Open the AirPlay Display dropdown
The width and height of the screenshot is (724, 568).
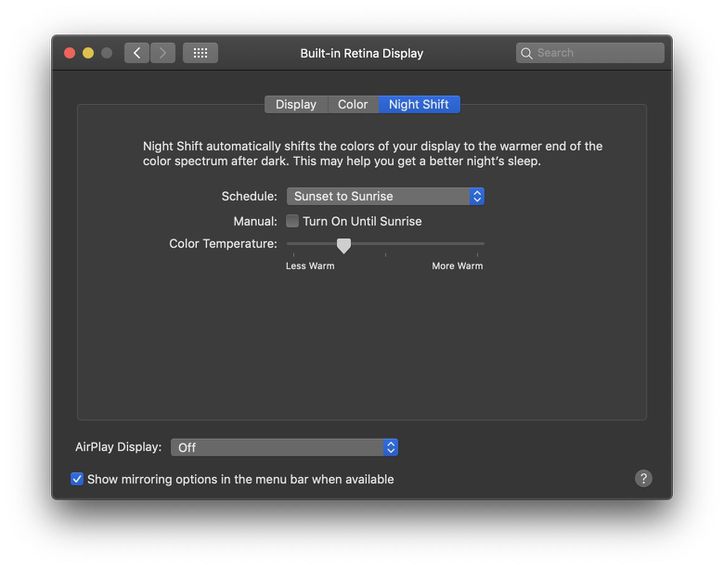(x=284, y=447)
